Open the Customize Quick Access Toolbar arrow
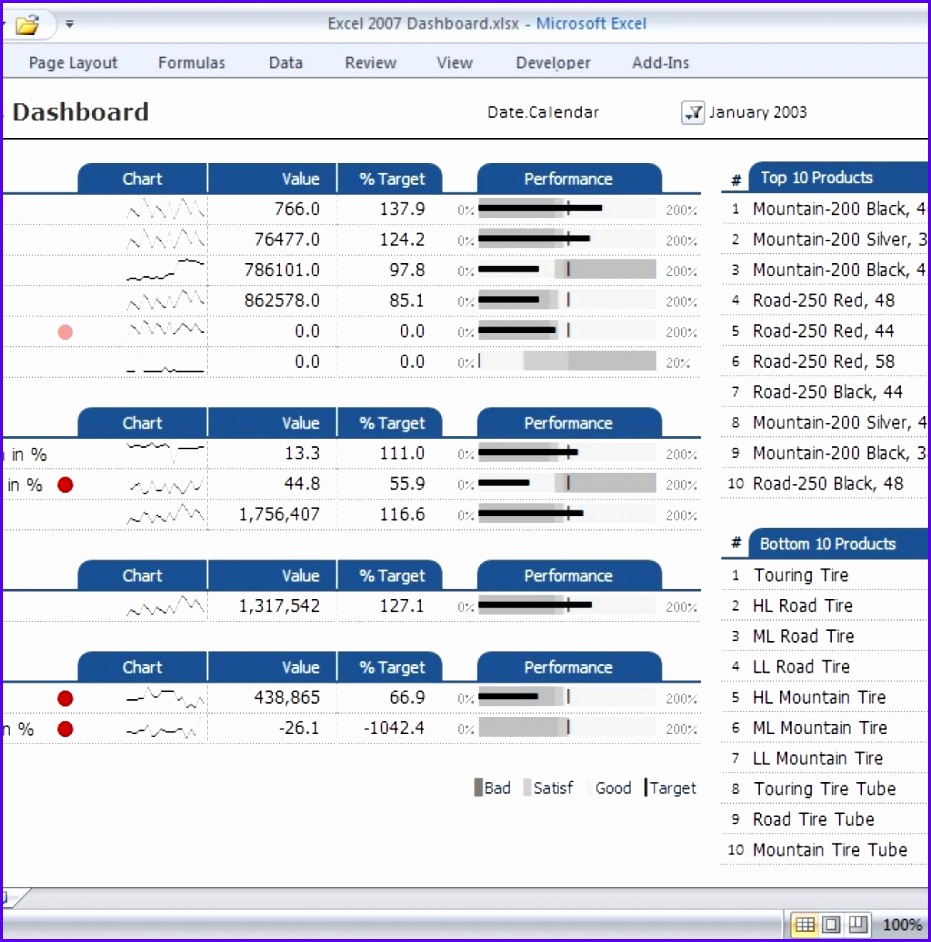The height and width of the screenshot is (942, 931). click(70, 24)
